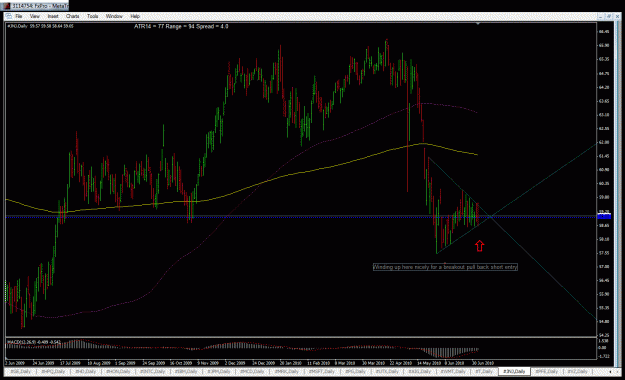Screen dimensions: 625x380
Task: Open the Tools menu
Action: tap(92, 16)
